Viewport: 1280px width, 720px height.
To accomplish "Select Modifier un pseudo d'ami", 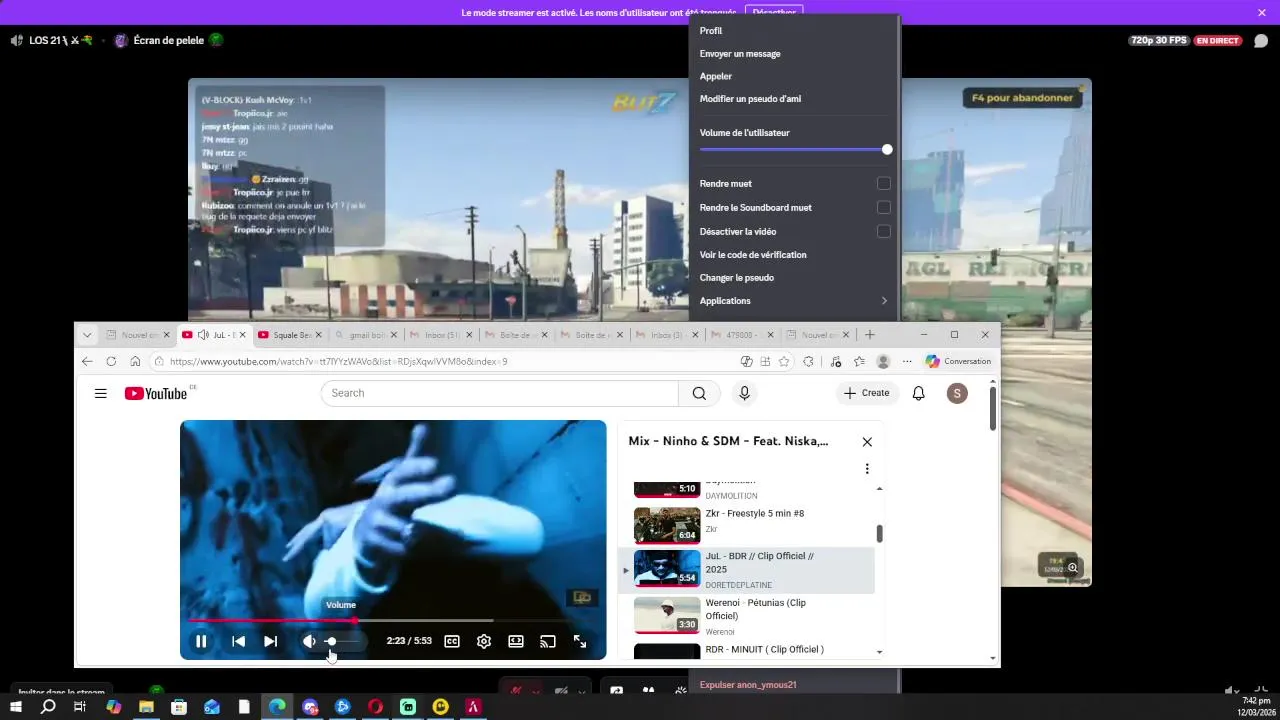I will [795, 99].
